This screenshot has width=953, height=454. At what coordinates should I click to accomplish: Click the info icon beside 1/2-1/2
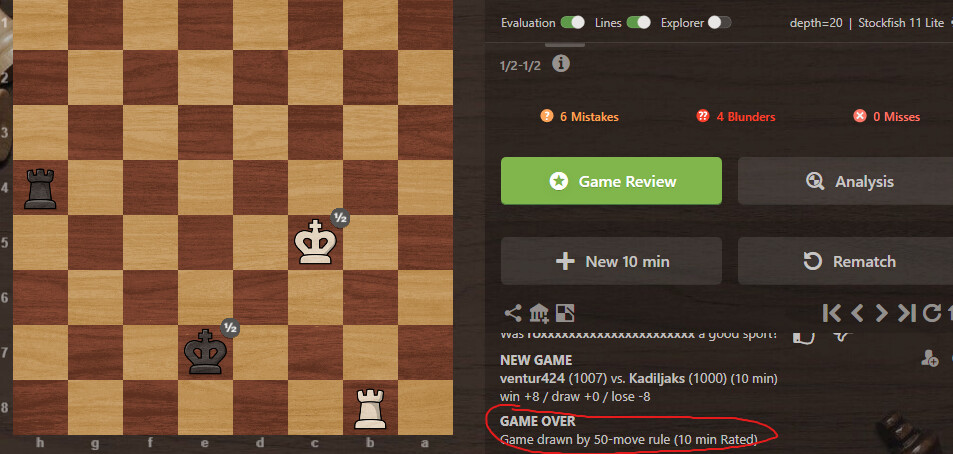(561, 63)
